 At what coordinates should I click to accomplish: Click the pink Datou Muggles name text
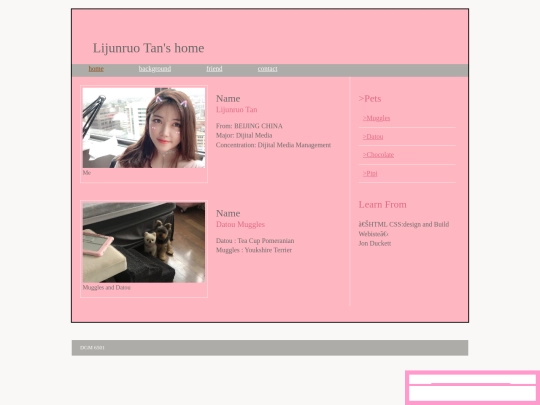click(240, 225)
